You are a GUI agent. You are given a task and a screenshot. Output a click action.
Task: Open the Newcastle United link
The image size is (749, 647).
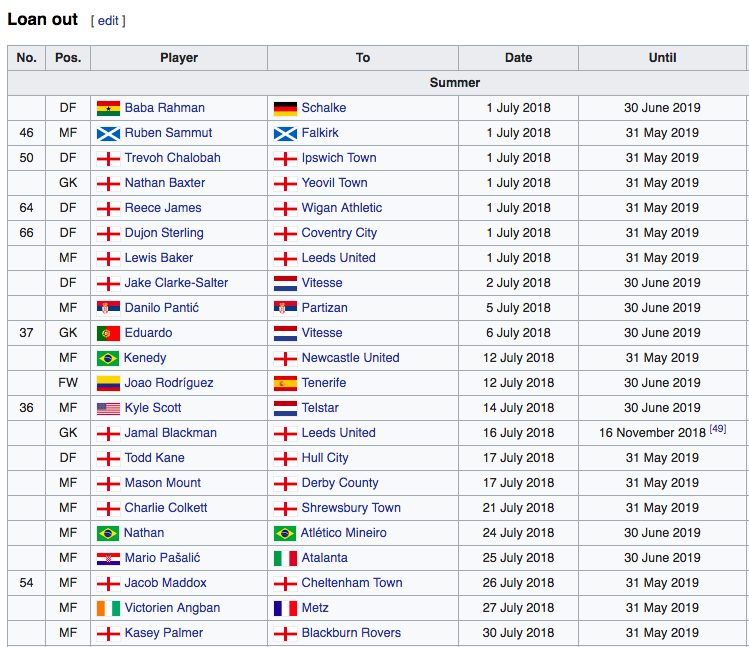[x=350, y=358]
